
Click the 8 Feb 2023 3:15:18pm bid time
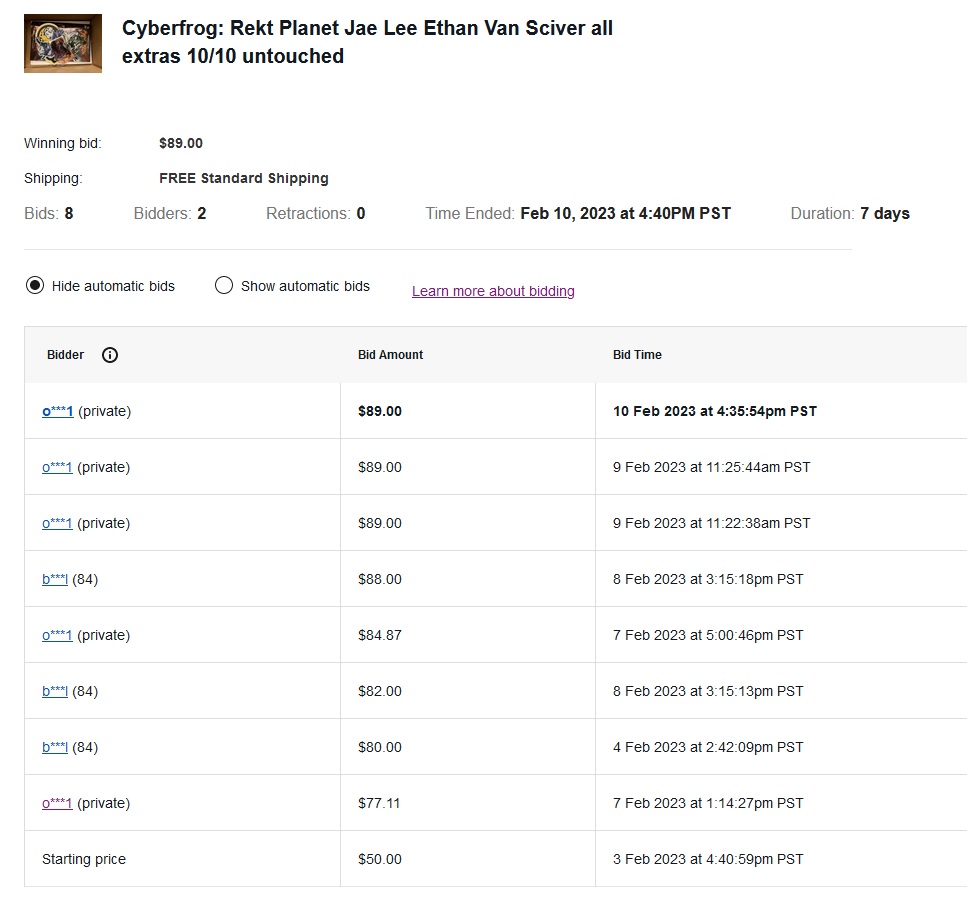pos(708,579)
